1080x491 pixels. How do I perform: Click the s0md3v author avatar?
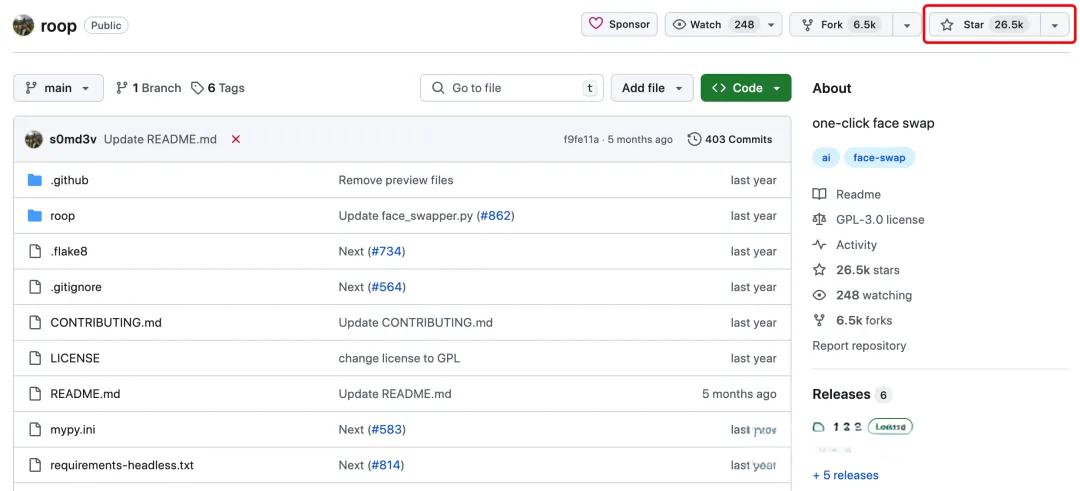[34, 139]
